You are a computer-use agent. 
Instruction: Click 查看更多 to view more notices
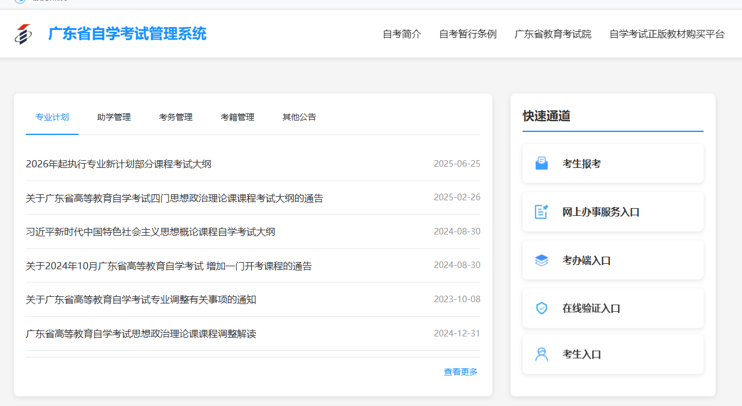click(460, 372)
